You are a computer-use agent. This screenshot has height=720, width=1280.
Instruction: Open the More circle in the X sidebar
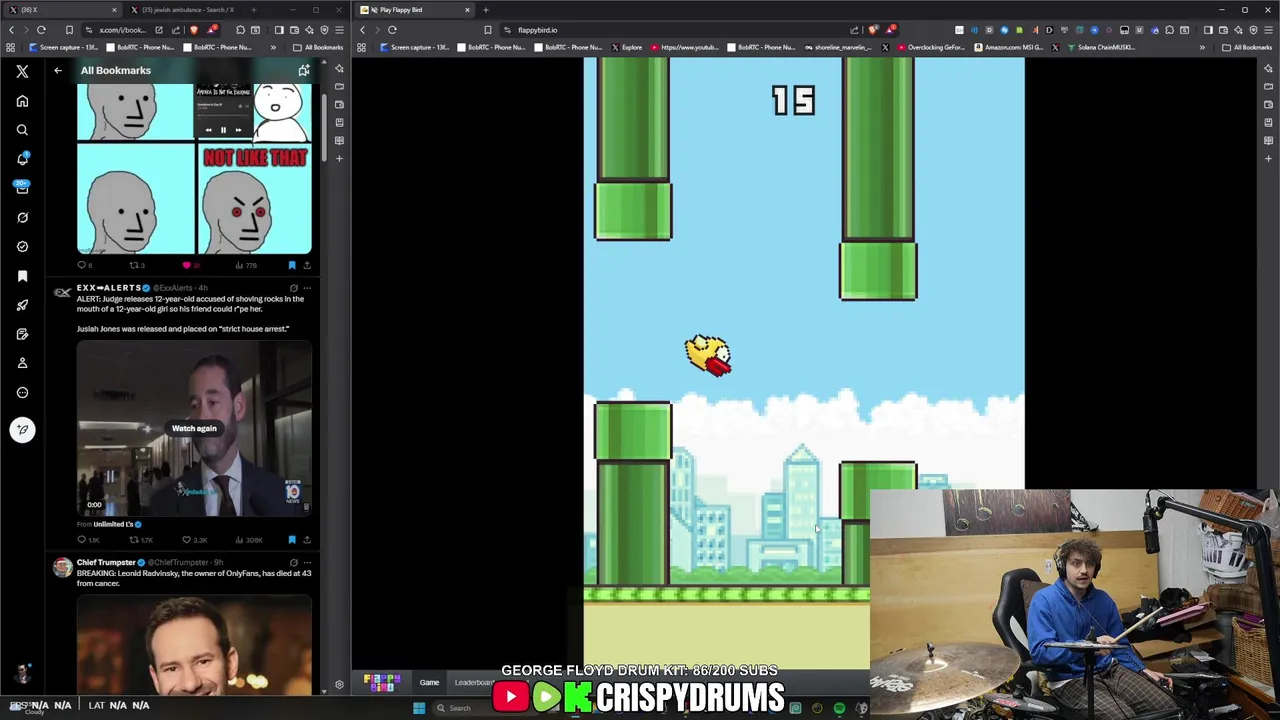[22, 392]
